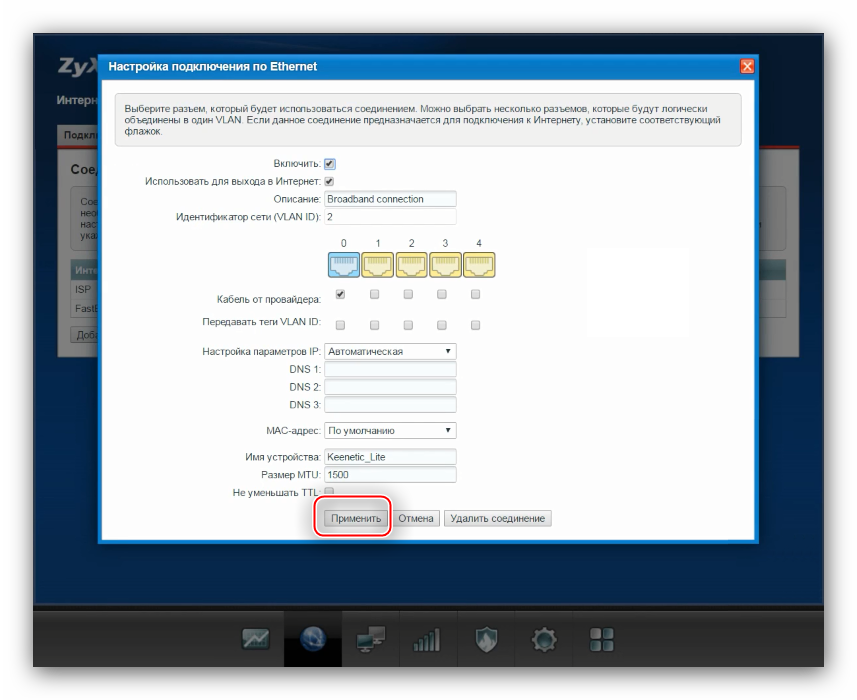
Task: Toggle Использовать для выхода в Интернет checkbox
Action: point(329,181)
